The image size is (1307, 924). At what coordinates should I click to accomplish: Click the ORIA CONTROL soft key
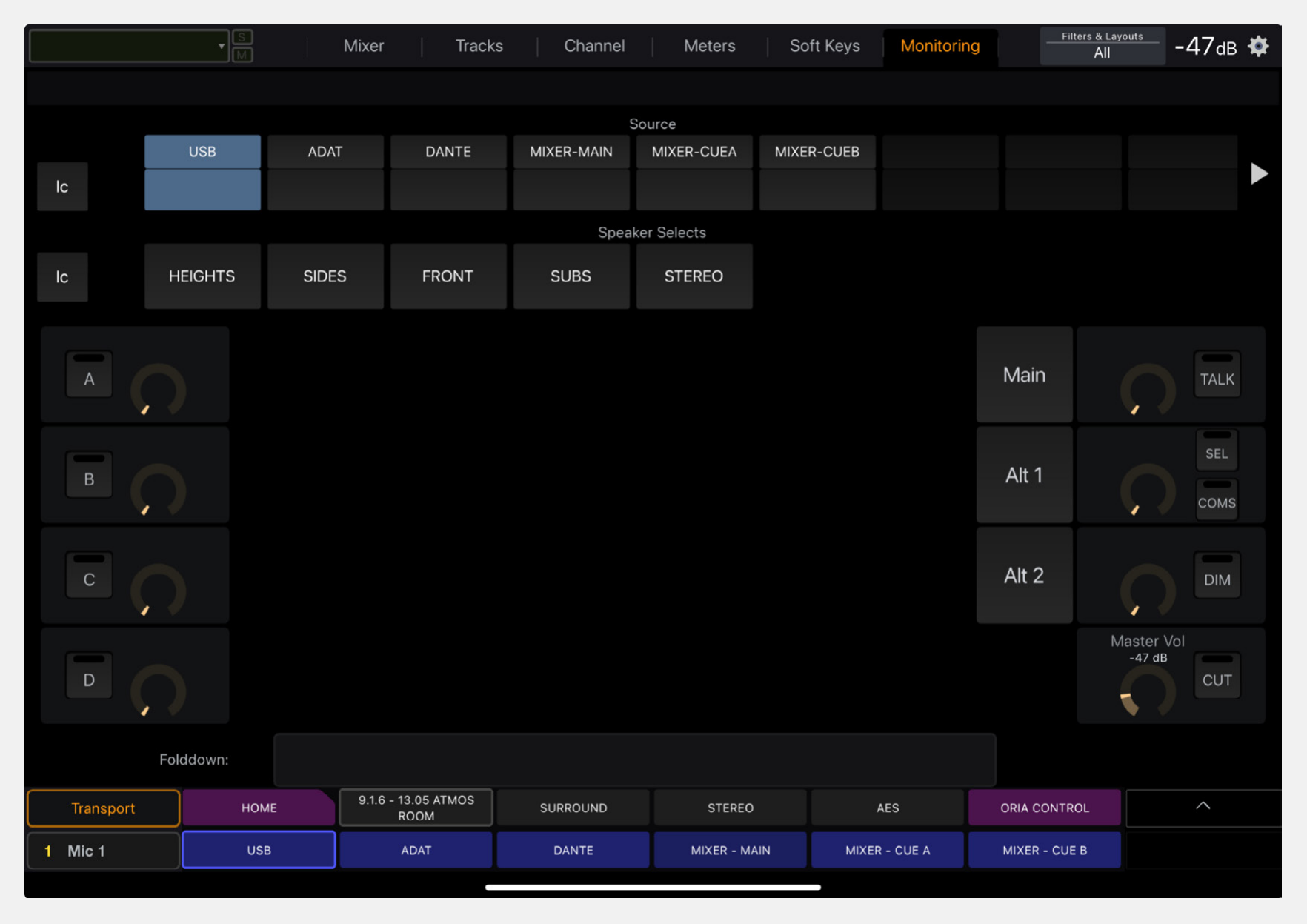(x=1045, y=808)
